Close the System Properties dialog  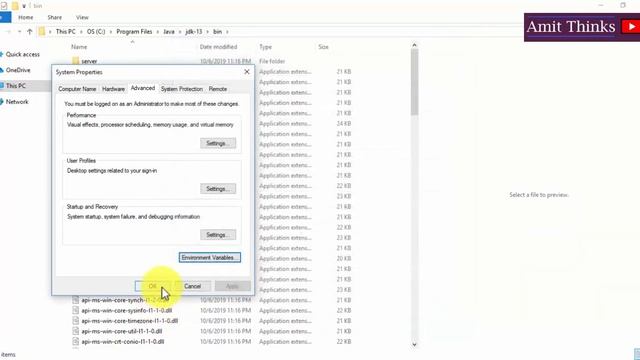247,72
